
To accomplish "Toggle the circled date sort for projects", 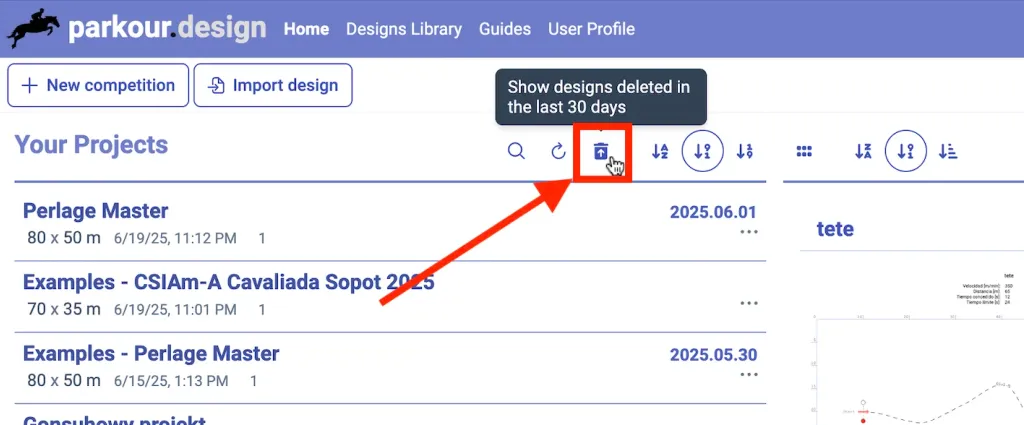I will tap(702, 152).
